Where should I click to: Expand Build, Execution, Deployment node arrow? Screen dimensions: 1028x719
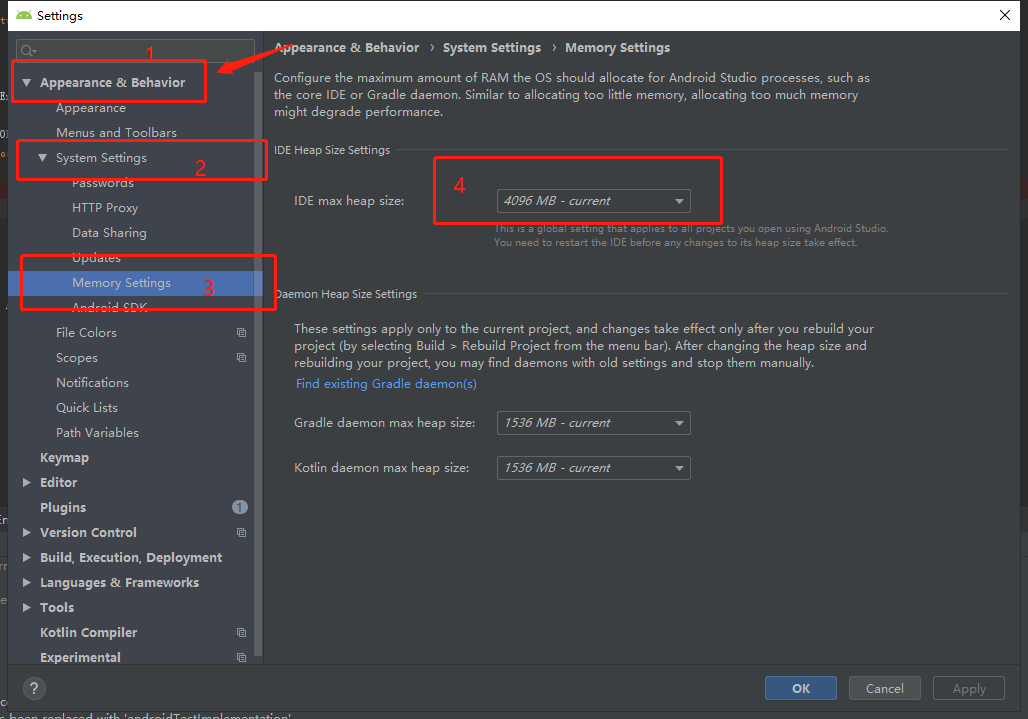[x=26, y=557]
